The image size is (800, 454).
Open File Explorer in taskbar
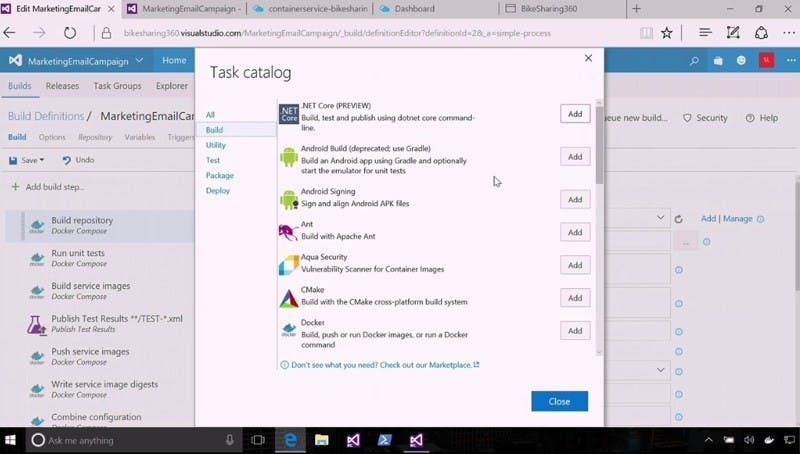click(x=321, y=440)
